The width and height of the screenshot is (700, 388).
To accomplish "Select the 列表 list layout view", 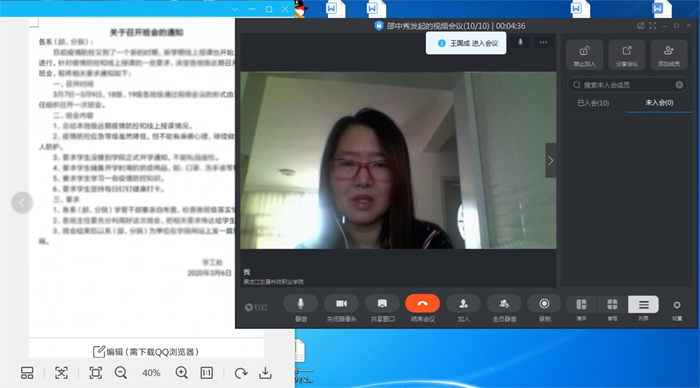I will (x=643, y=305).
